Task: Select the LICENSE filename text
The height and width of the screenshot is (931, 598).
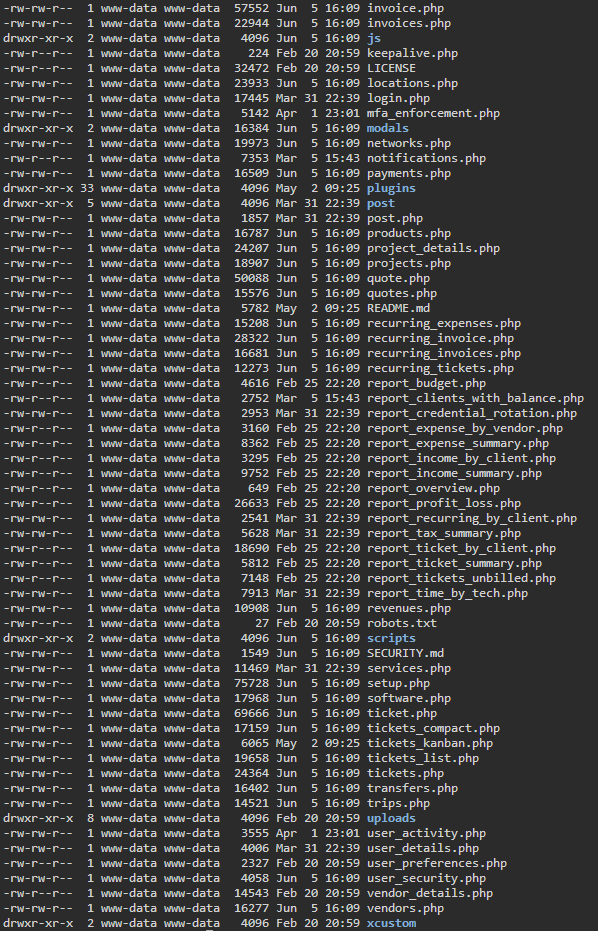Action: (x=391, y=68)
